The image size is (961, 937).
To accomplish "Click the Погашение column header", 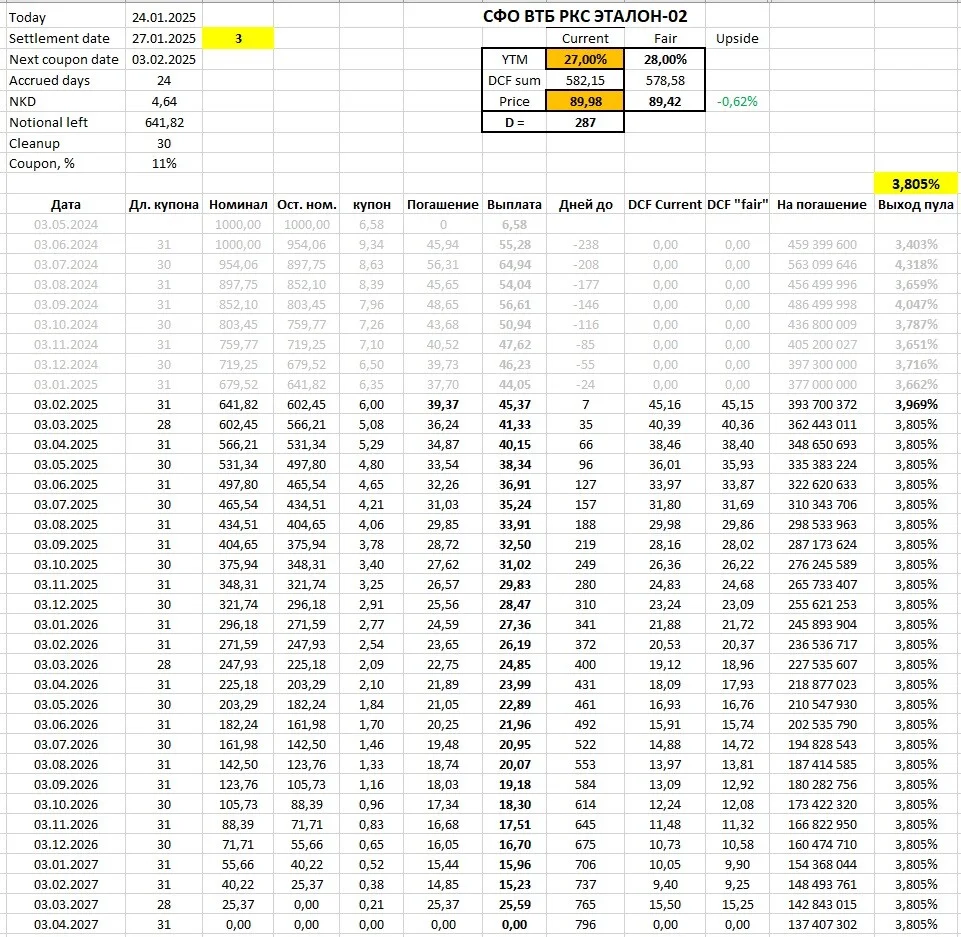I will click(x=443, y=205).
